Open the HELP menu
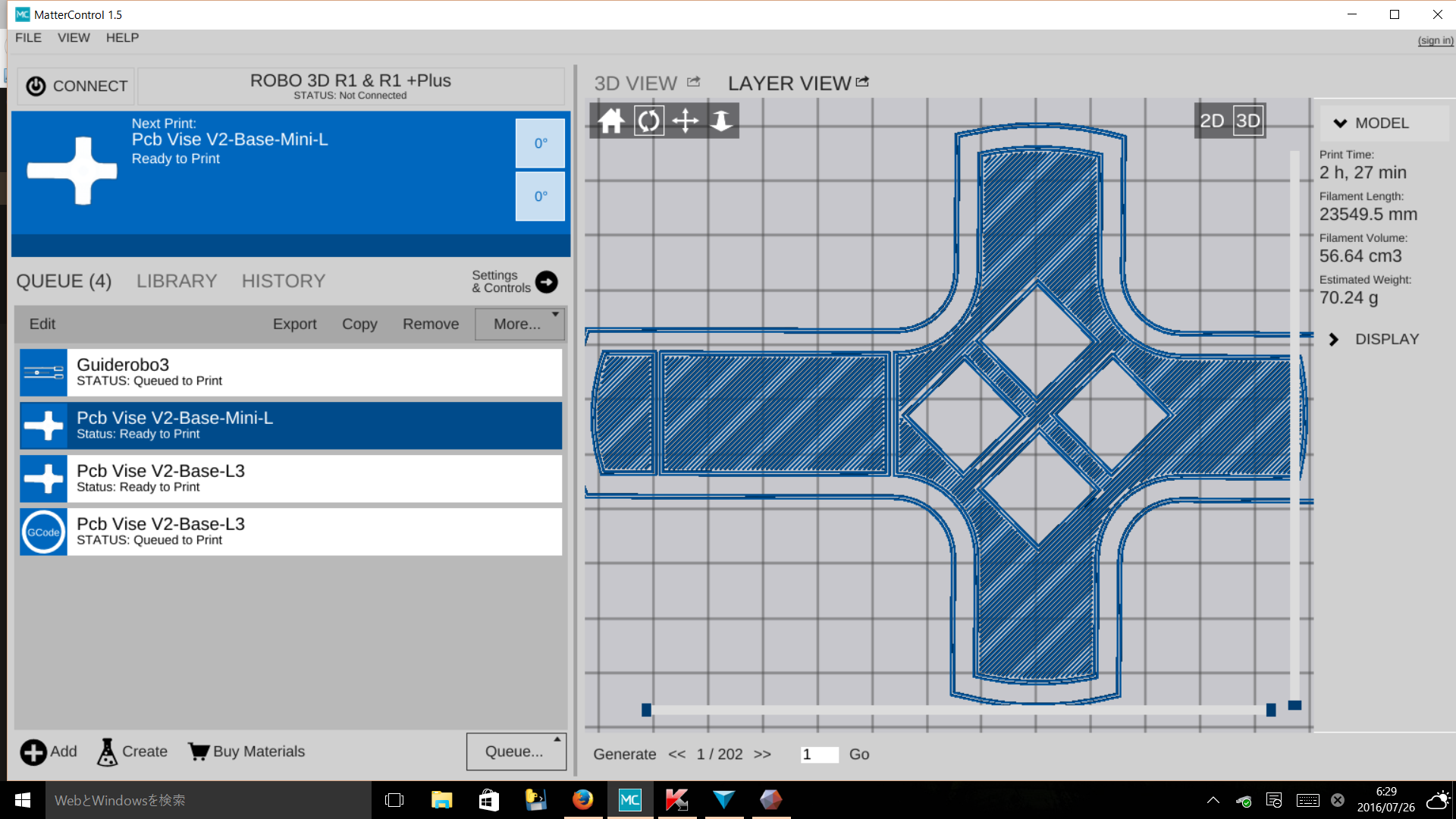 (122, 38)
